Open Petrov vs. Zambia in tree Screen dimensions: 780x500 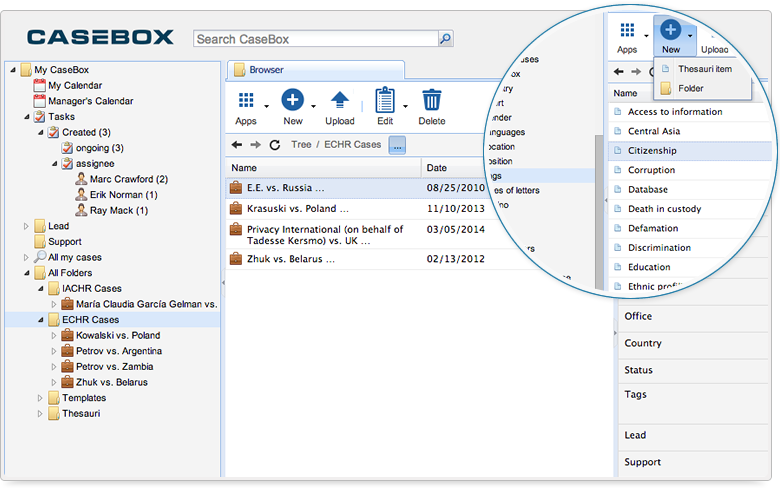pyautogui.click(x=114, y=367)
